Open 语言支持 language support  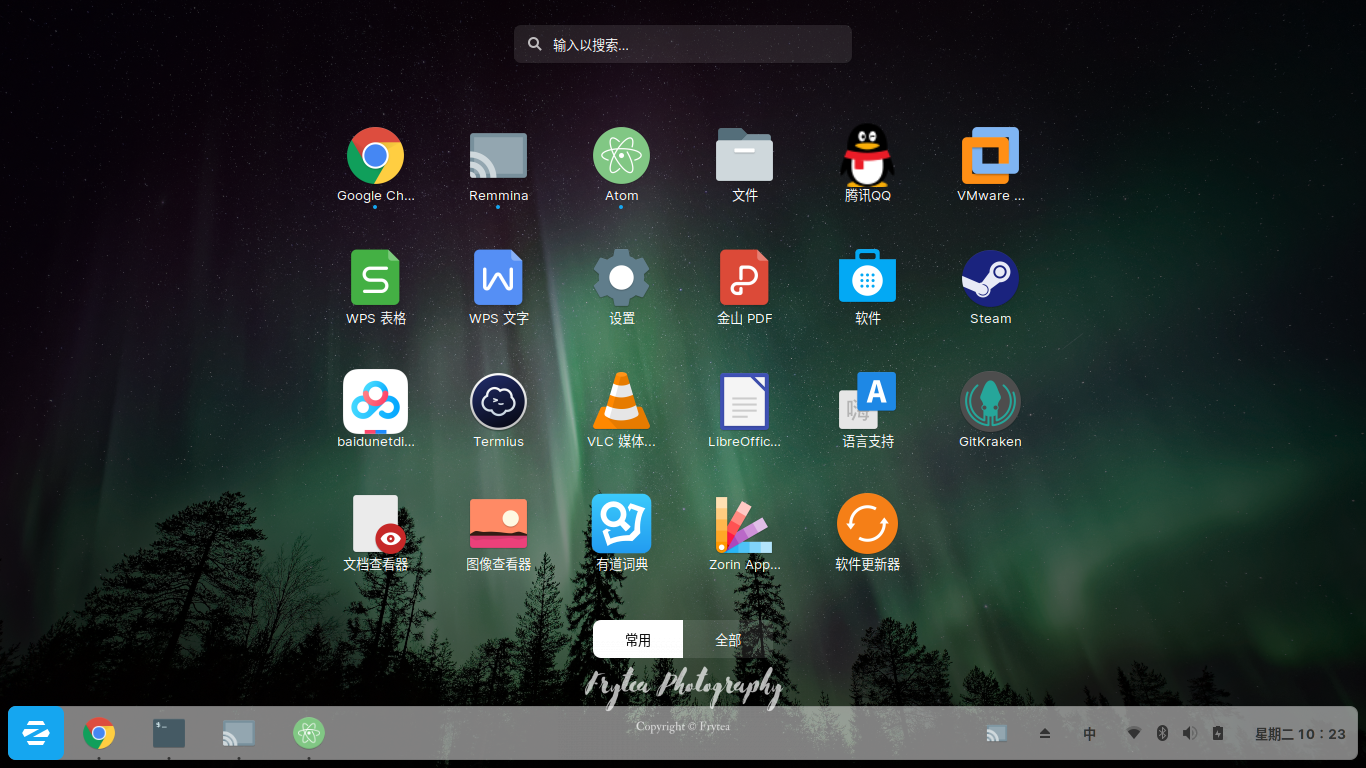867,401
